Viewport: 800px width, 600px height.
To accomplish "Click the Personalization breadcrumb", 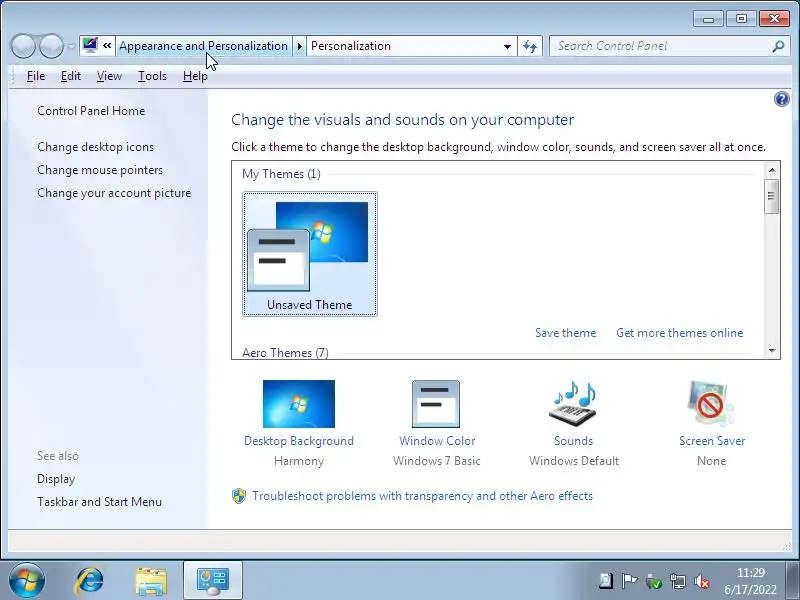I will point(351,46).
